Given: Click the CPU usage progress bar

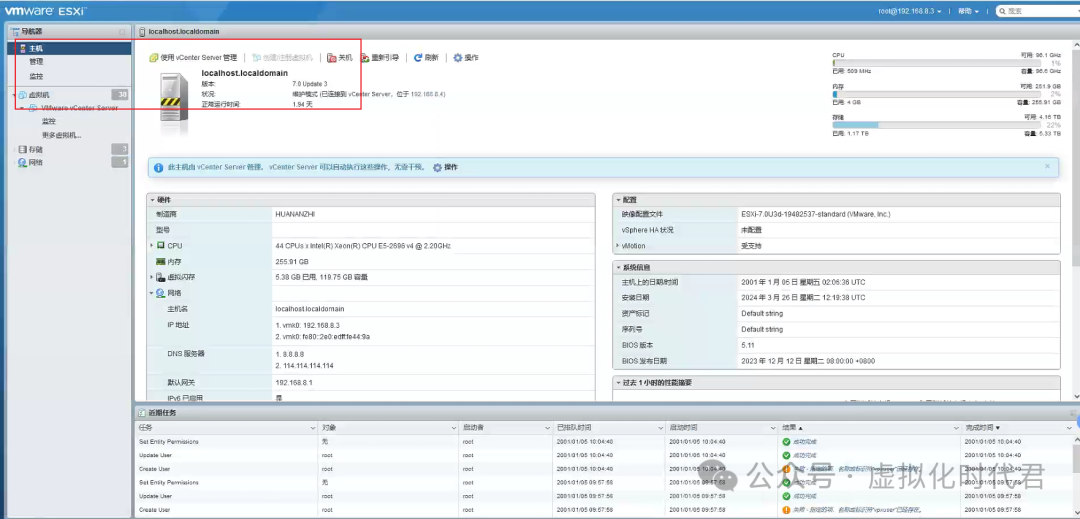Looking at the screenshot, I should pyautogui.click(x=936, y=63).
